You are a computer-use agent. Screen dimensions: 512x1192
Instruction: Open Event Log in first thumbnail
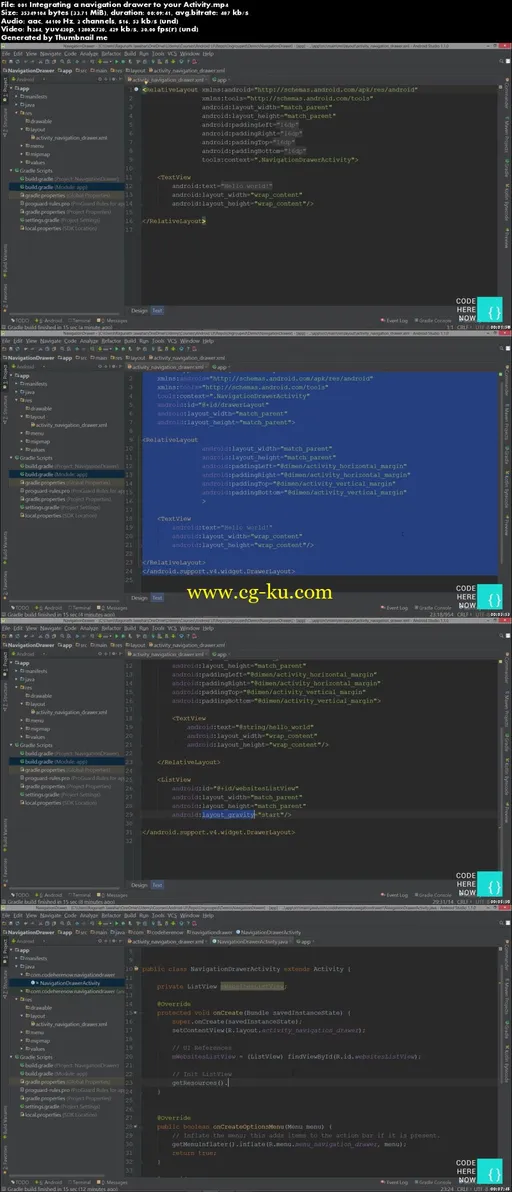pyautogui.click(x=395, y=321)
